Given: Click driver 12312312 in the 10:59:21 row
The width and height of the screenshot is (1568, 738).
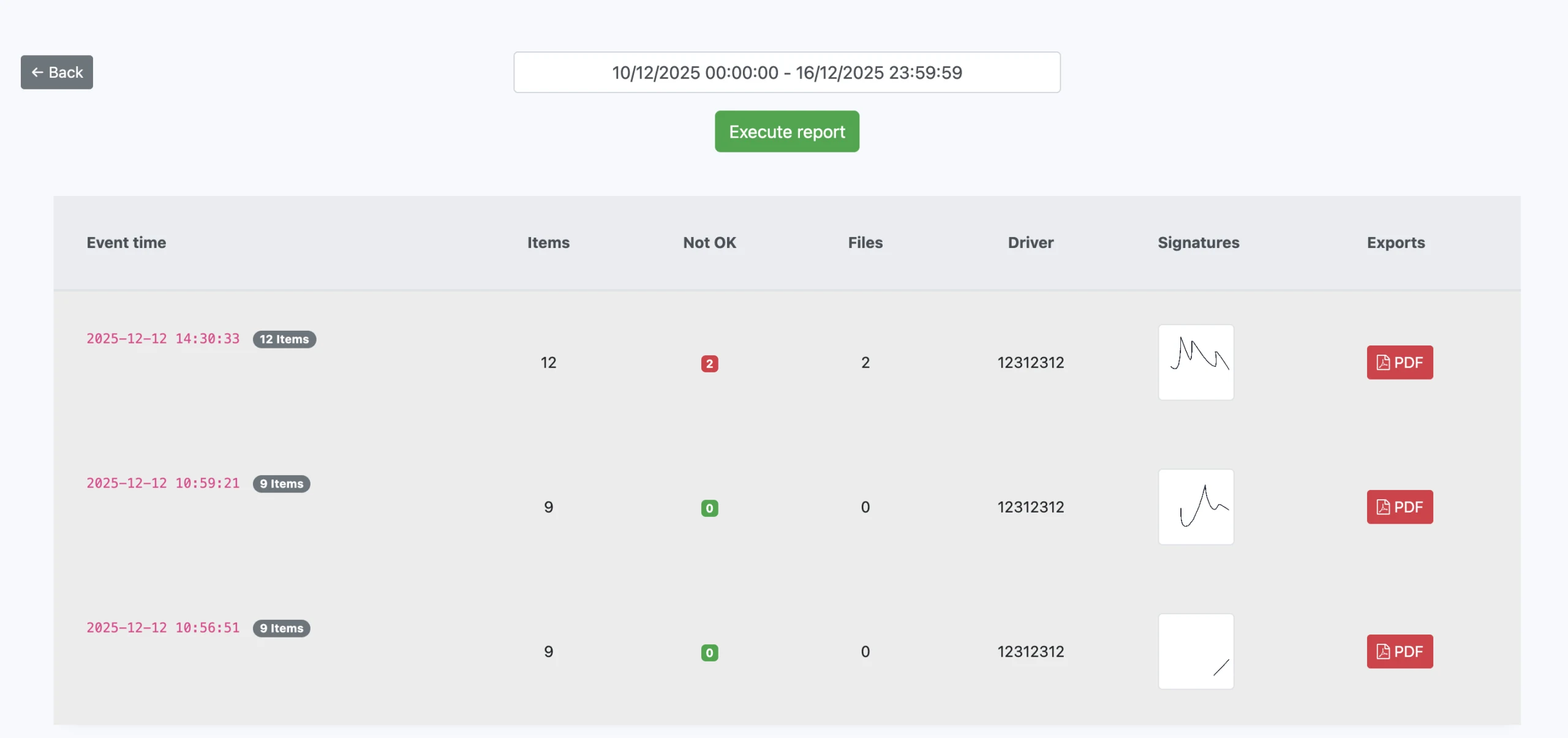Looking at the screenshot, I should [x=1031, y=507].
